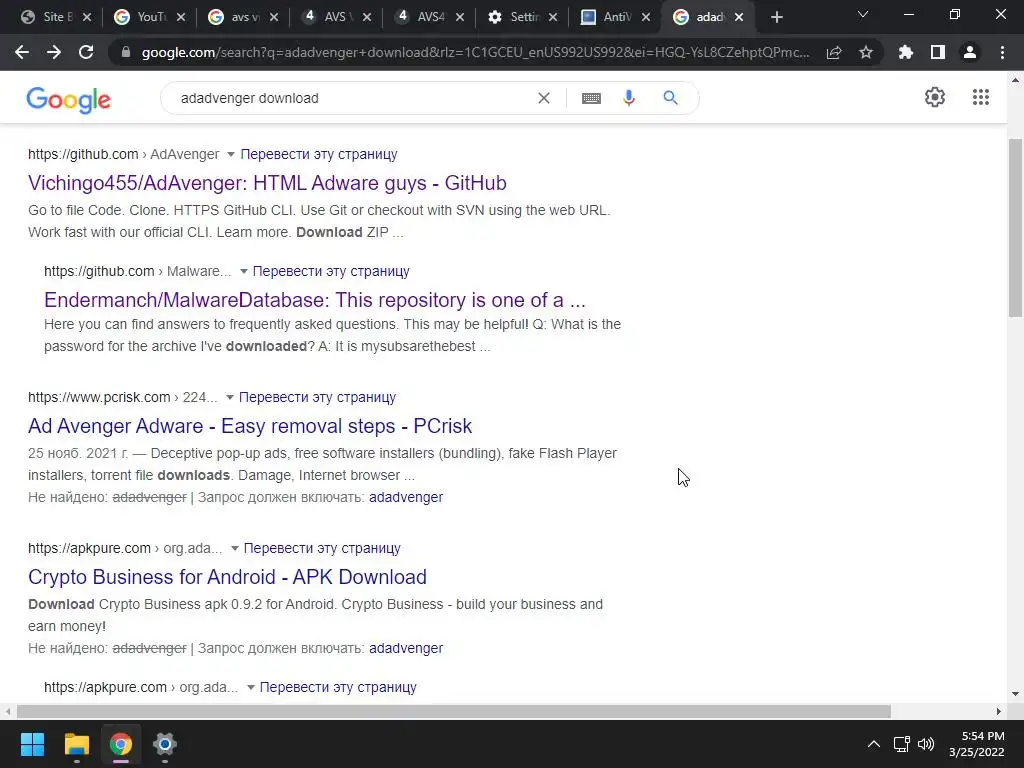This screenshot has height=768, width=1024.
Task: Open the Windows Start menu
Action: [32, 744]
